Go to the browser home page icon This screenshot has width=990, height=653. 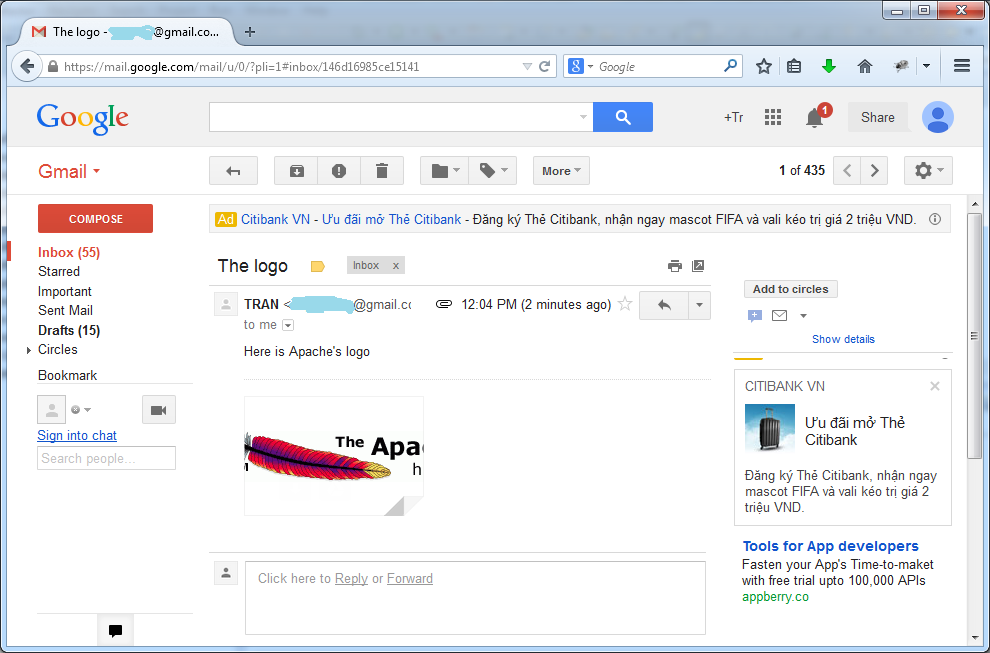pyautogui.click(x=865, y=66)
